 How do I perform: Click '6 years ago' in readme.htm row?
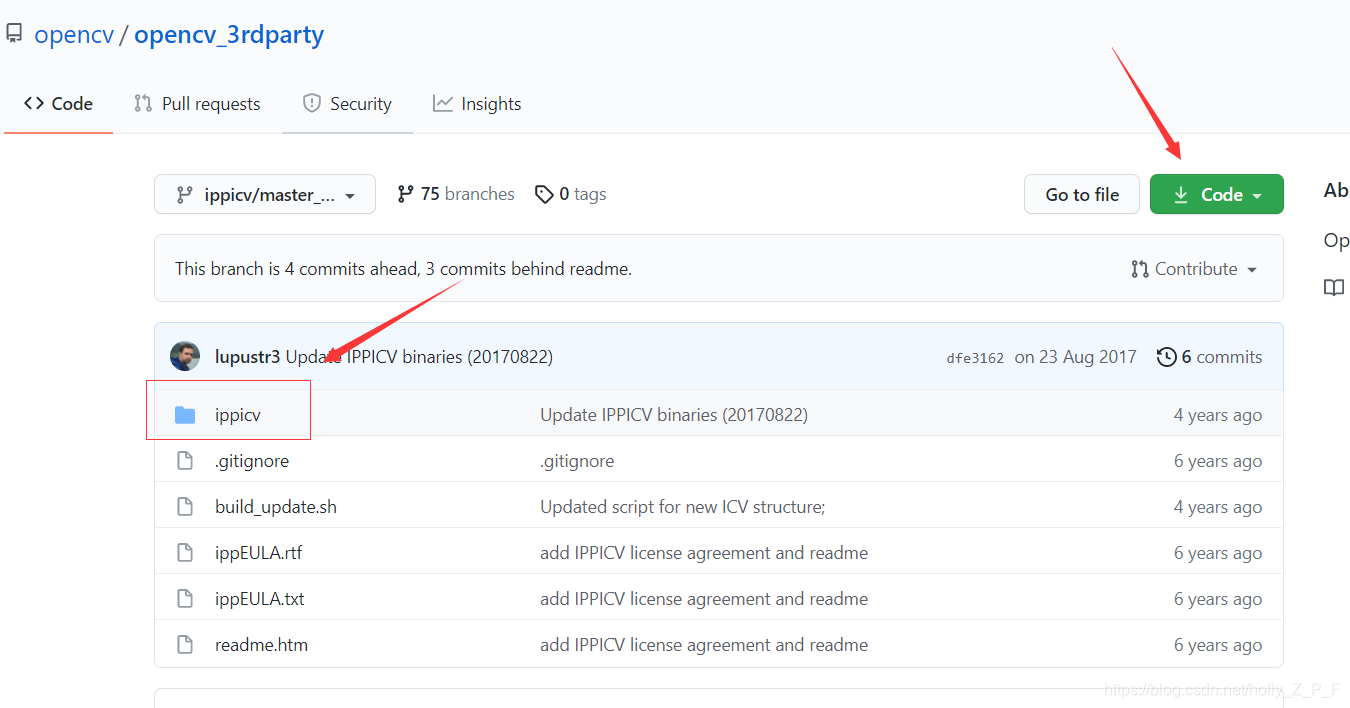pyautogui.click(x=1218, y=645)
